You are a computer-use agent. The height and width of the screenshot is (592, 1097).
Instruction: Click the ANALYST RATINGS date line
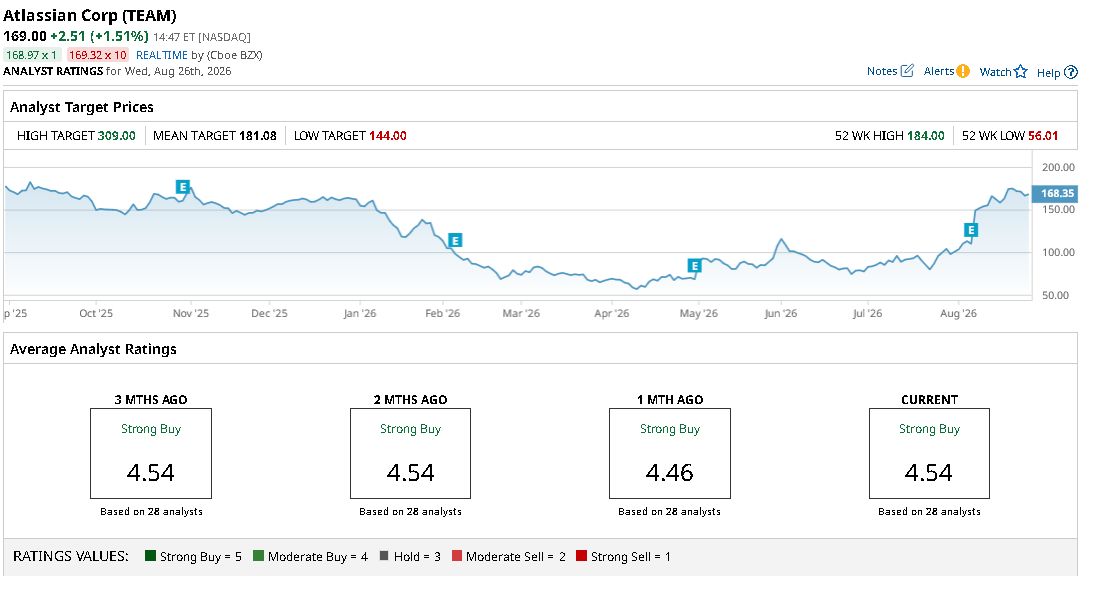pos(117,71)
